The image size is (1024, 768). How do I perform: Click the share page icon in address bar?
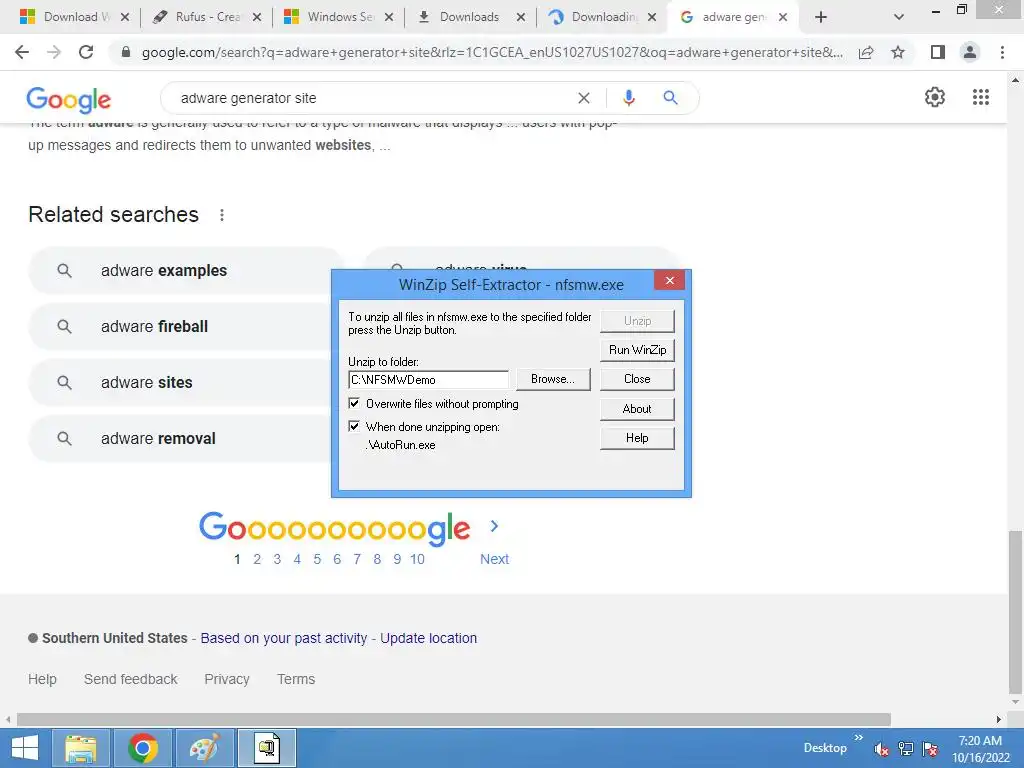(866, 52)
